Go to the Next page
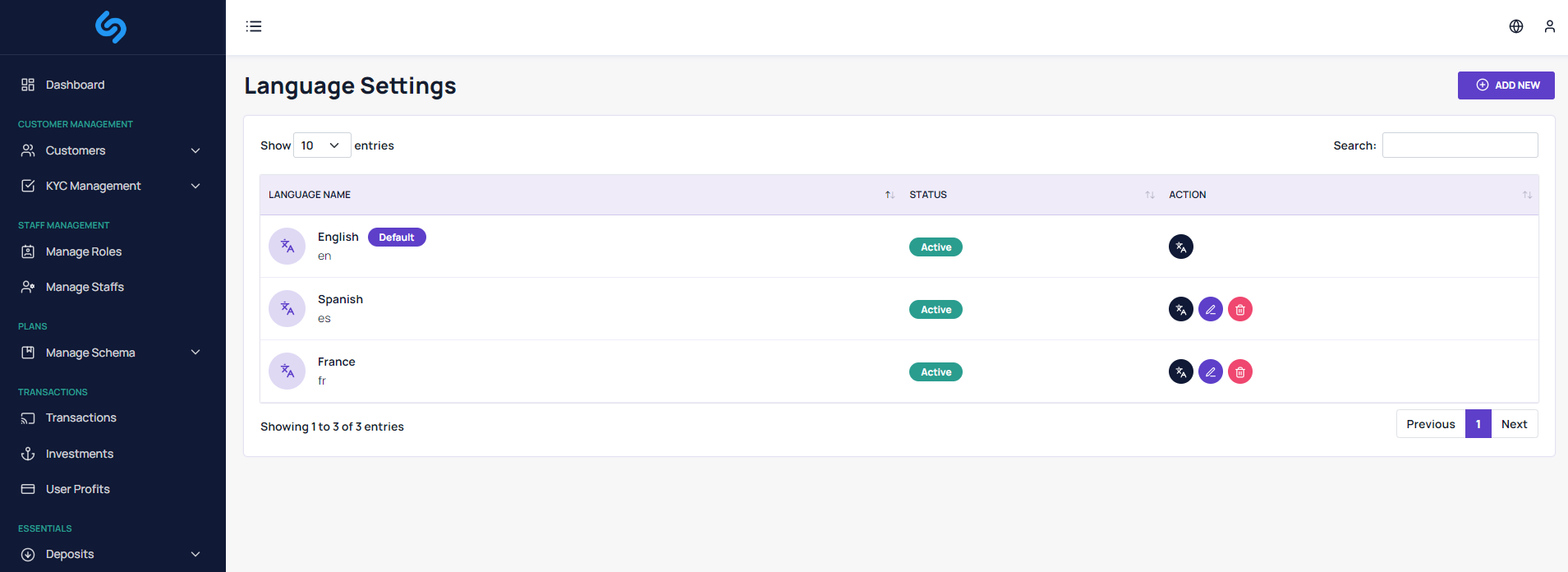 pyautogui.click(x=1514, y=424)
